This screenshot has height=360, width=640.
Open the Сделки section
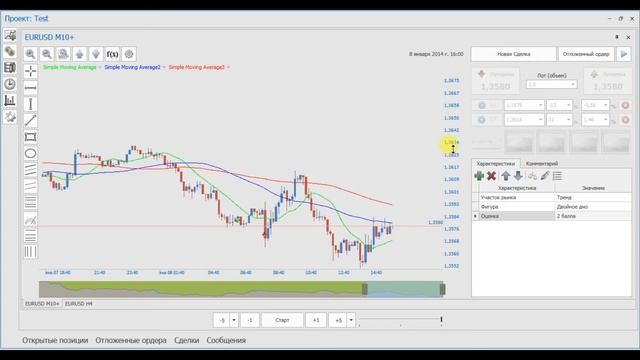pyautogui.click(x=187, y=340)
